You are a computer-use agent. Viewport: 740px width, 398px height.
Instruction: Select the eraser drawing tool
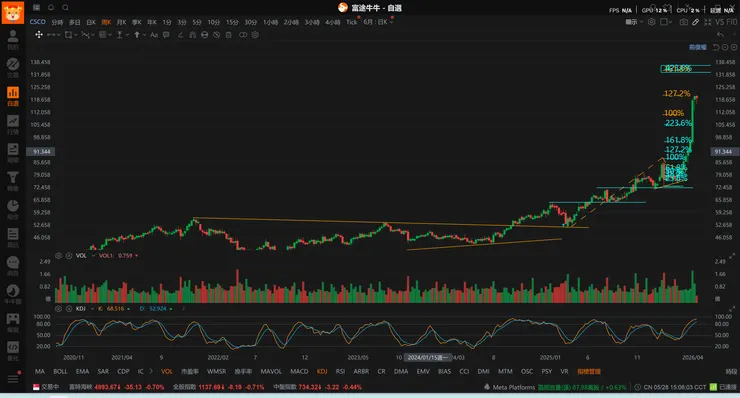(x=180, y=34)
